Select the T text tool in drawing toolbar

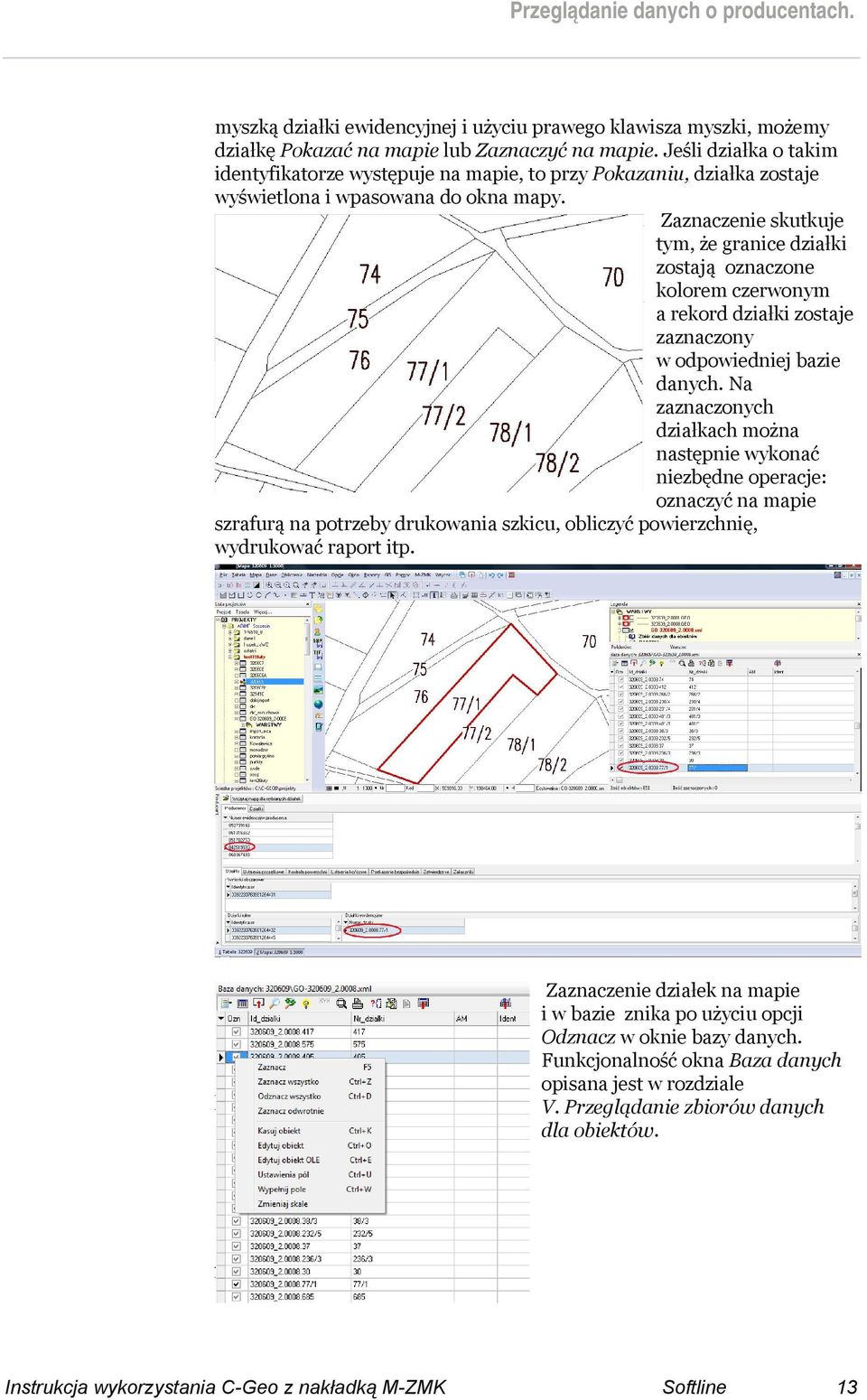312,595
